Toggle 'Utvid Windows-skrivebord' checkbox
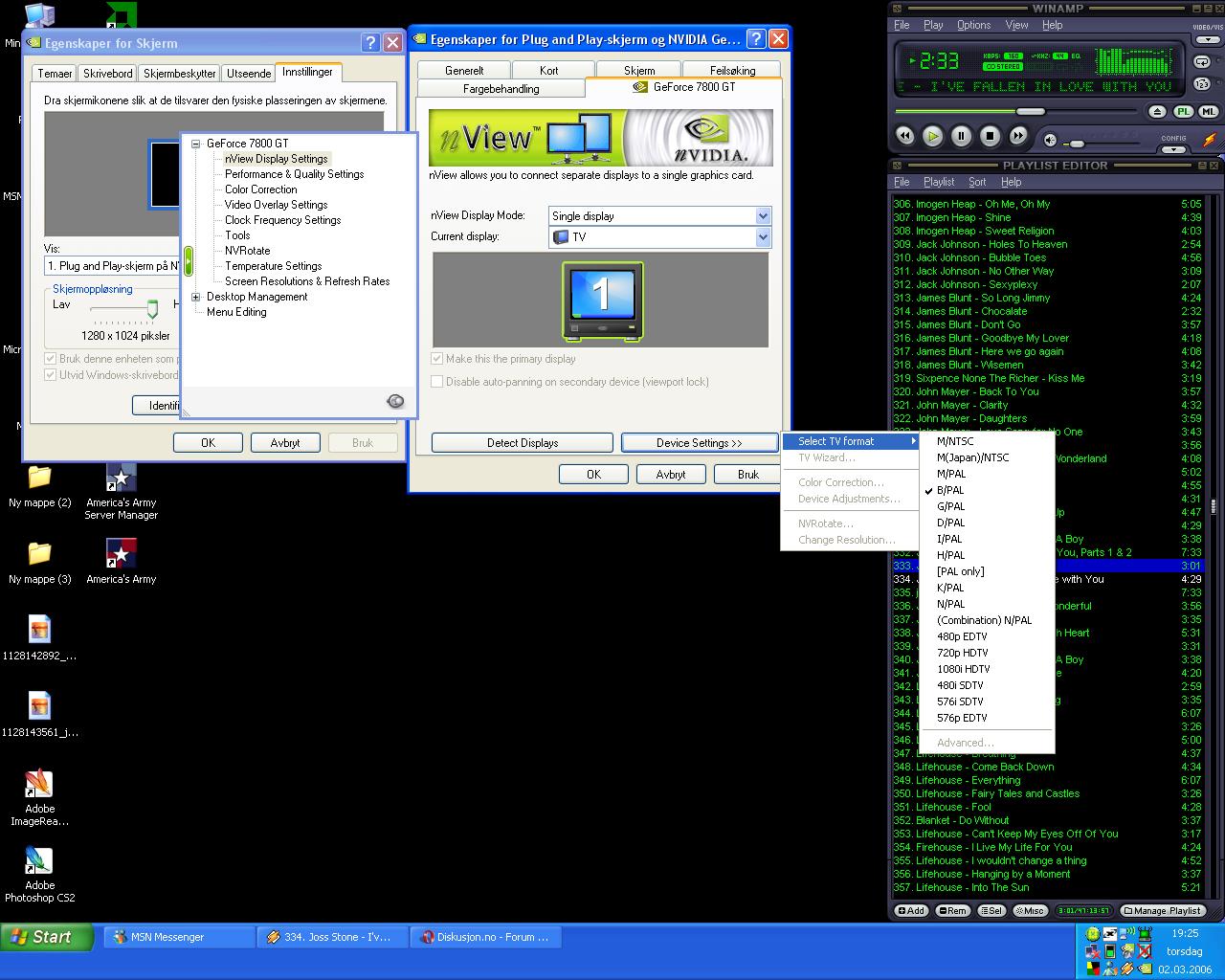The width and height of the screenshot is (1225, 980). [x=51, y=375]
